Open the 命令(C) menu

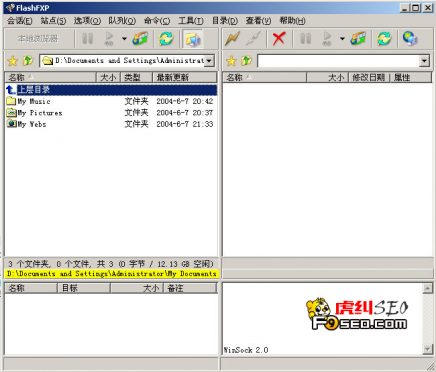point(157,21)
